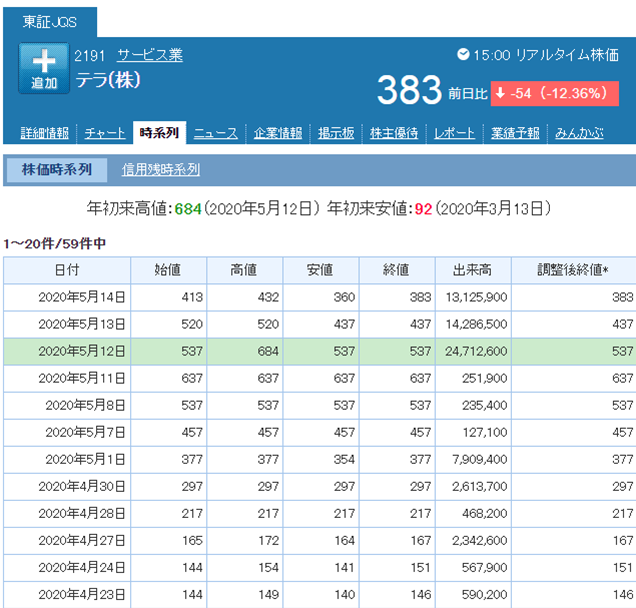The height and width of the screenshot is (608, 636).
Task: Click the 1～20件/59件中 result count
Action: [54, 244]
